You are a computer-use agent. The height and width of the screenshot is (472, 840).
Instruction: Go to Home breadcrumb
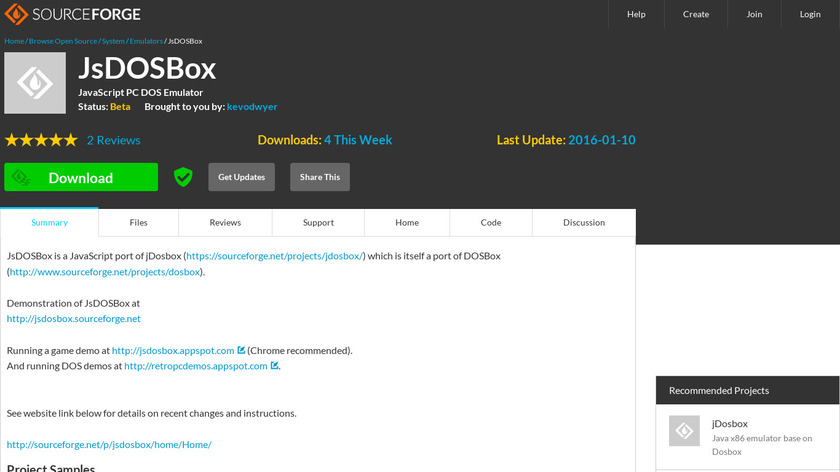point(14,41)
